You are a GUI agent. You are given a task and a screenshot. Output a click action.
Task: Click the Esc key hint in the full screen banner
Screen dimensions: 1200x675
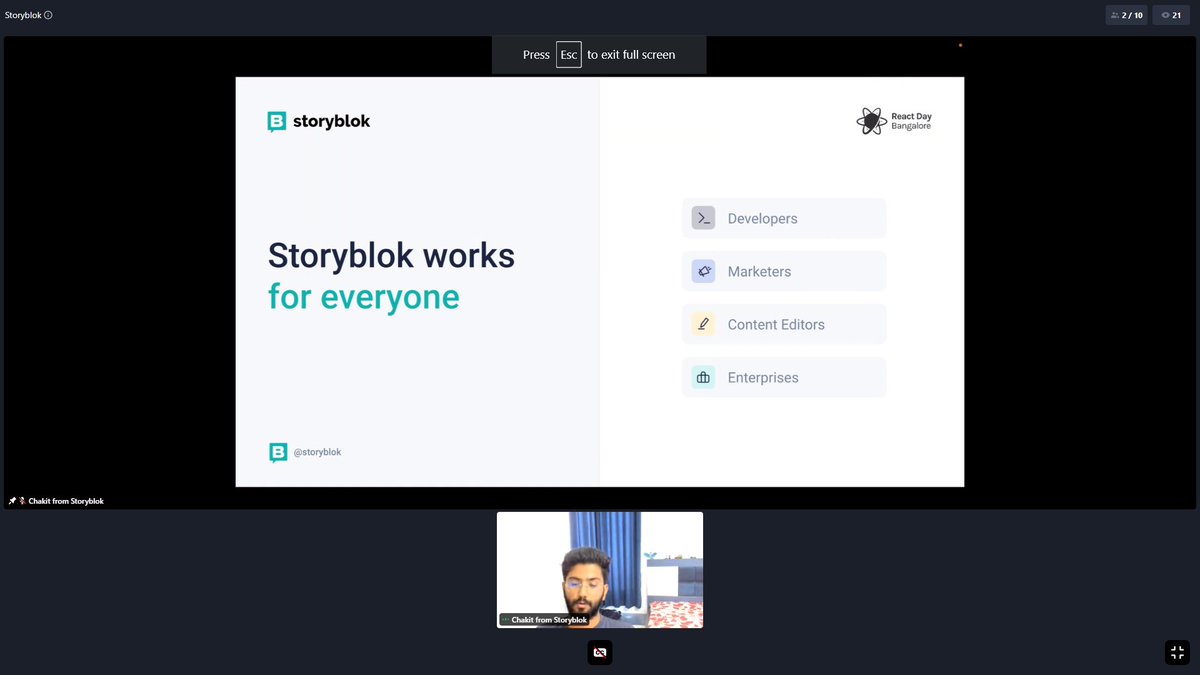[569, 55]
